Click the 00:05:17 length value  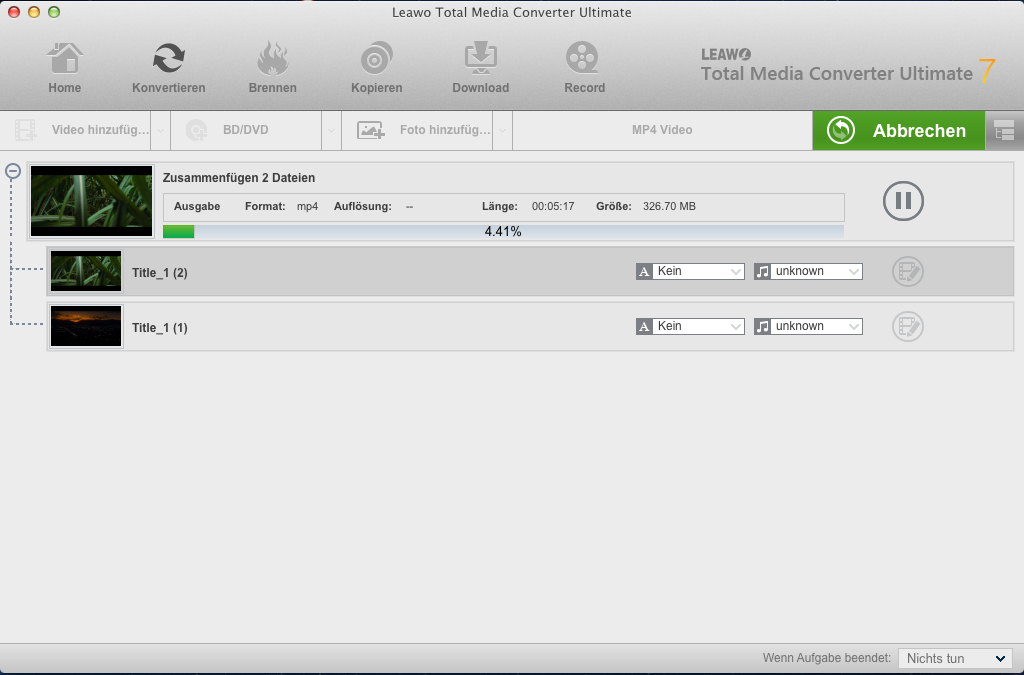[x=552, y=206]
